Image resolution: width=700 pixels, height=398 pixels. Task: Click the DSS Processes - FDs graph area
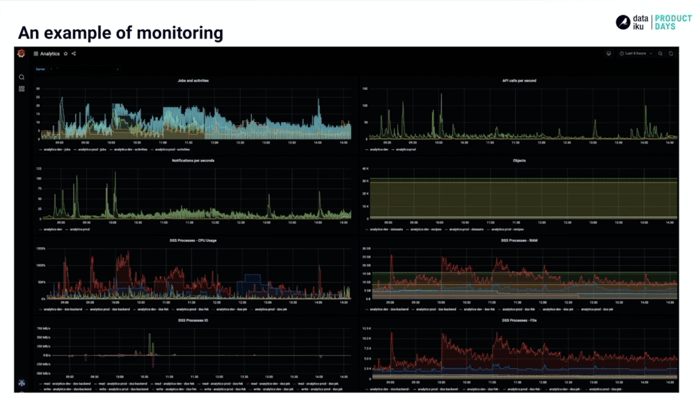[x=524, y=353]
